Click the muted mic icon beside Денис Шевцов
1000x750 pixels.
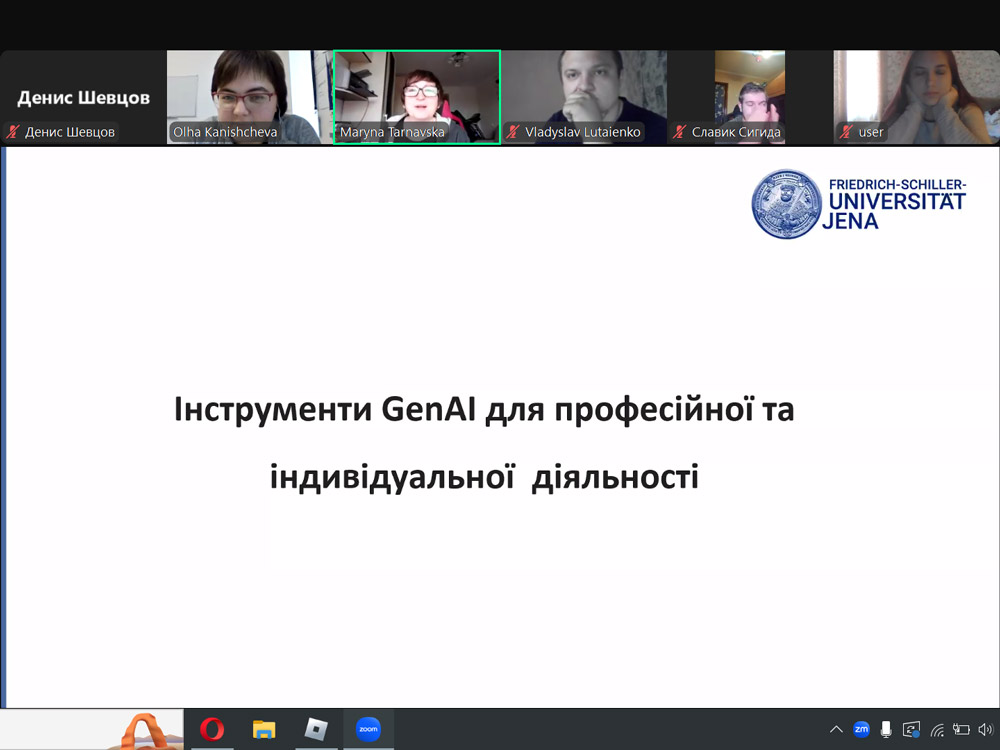pyautogui.click(x=14, y=131)
